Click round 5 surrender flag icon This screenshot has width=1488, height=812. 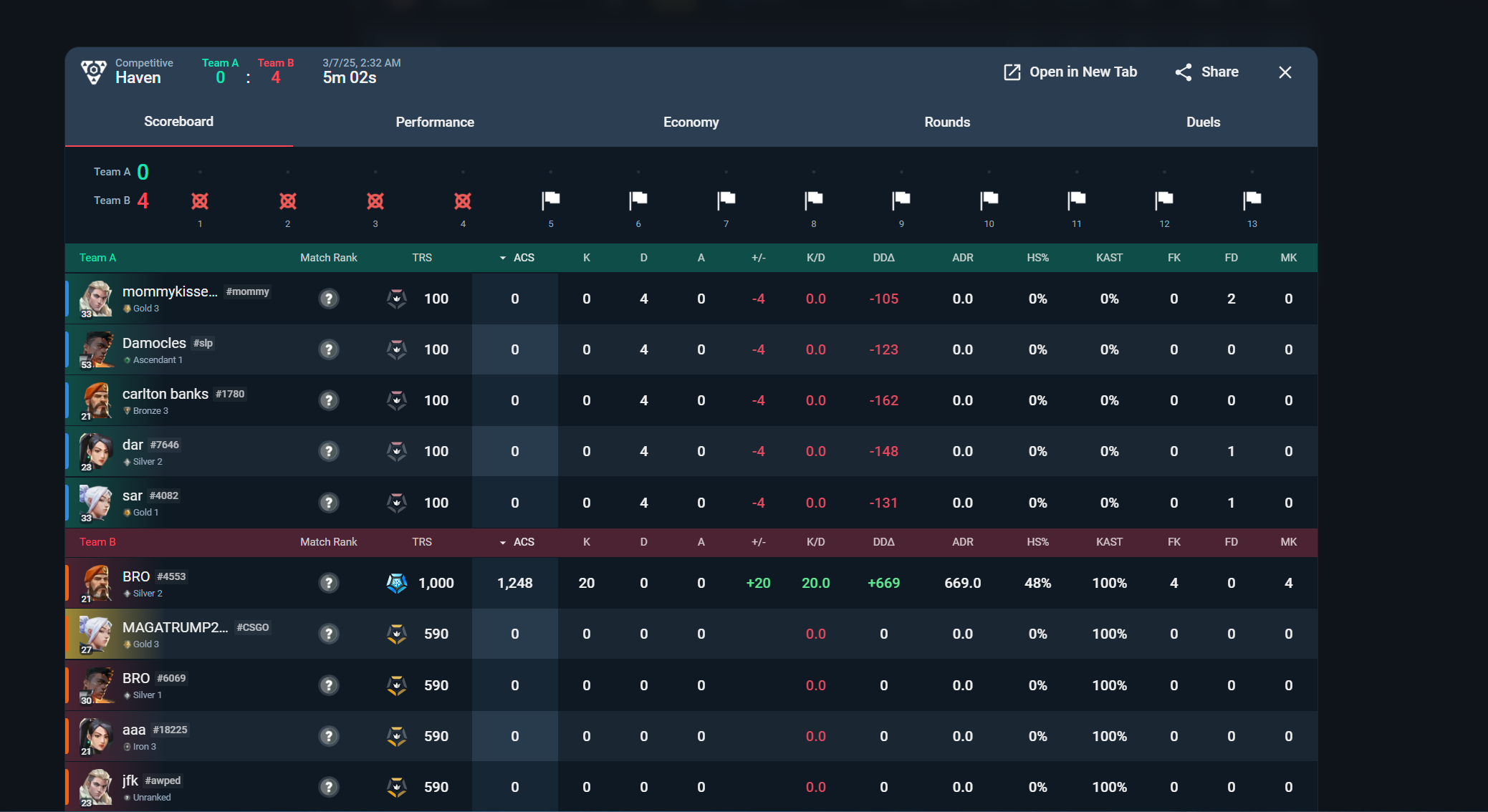coord(550,200)
